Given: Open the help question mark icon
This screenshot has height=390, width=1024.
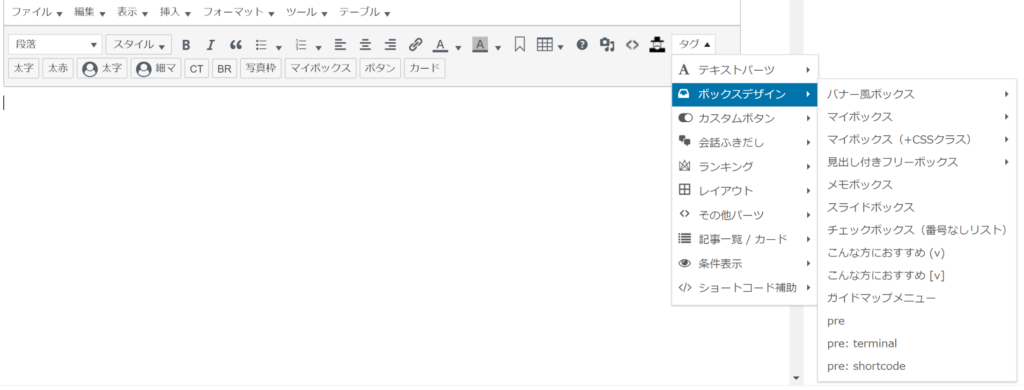Looking at the screenshot, I should tap(582, 45).
